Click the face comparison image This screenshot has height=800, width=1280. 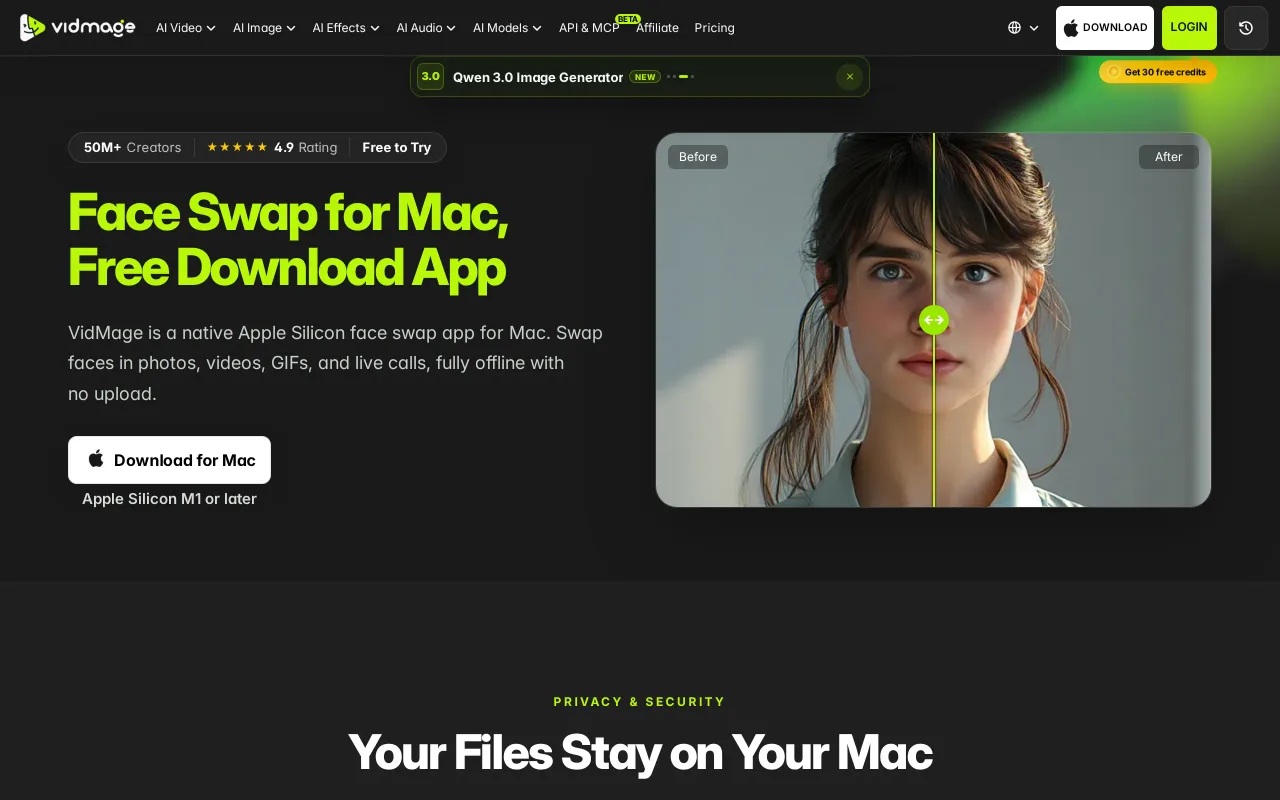(933, 320)
